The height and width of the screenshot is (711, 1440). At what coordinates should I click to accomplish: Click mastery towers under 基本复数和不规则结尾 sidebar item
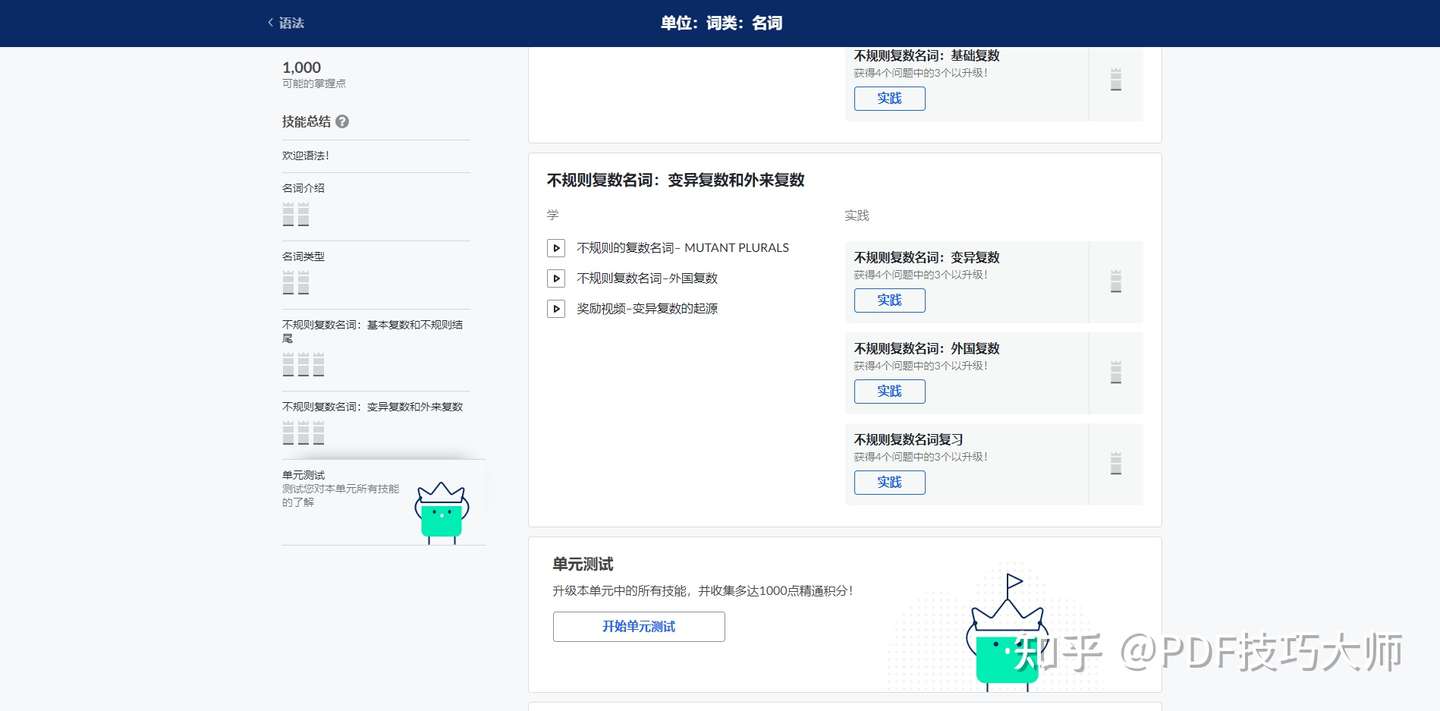pos(303,364)
